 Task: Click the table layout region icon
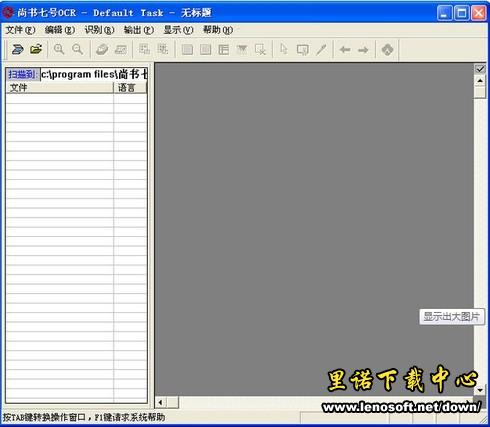224,50
